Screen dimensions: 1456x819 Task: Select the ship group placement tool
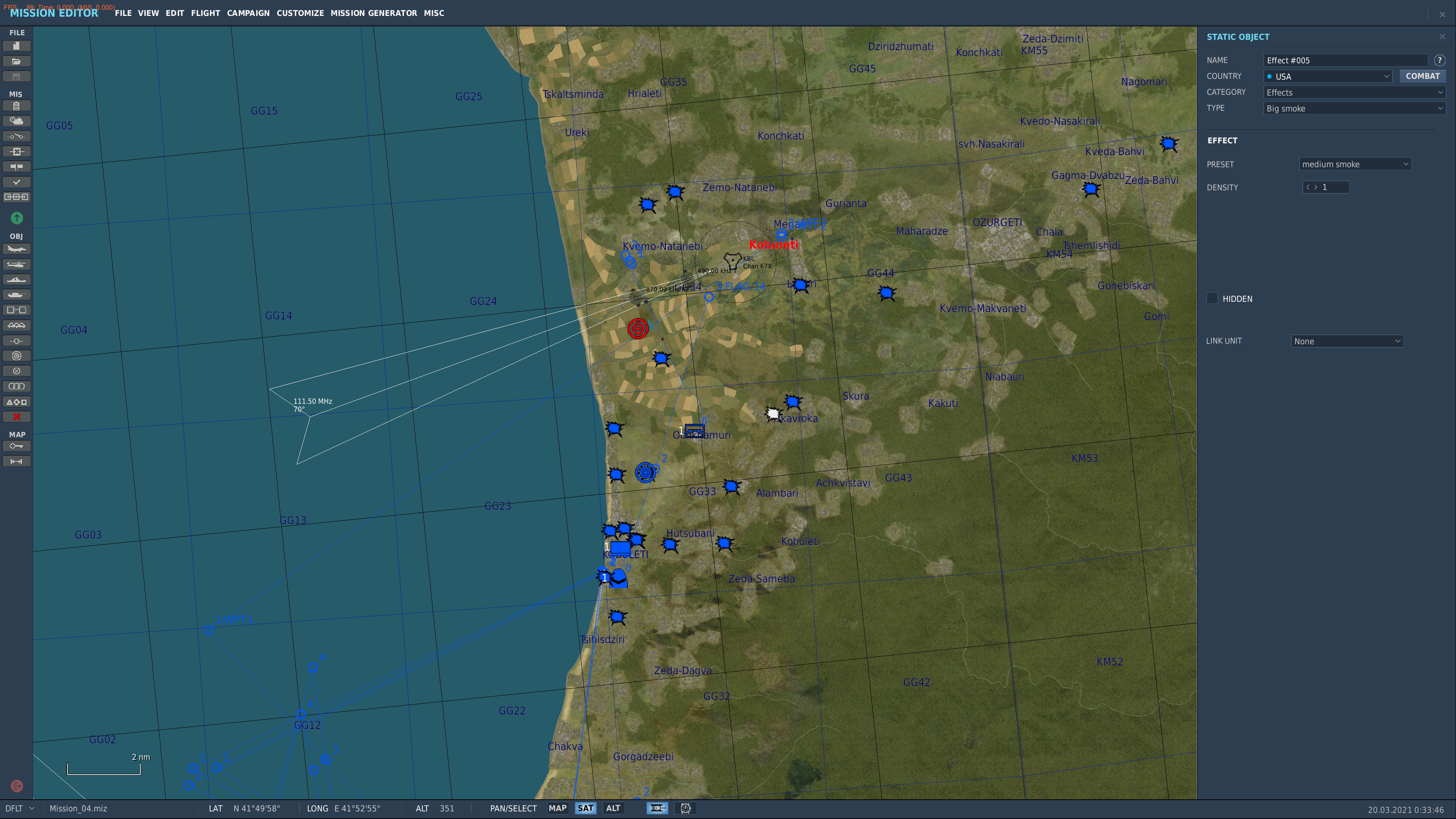click(x=16, y=280)
